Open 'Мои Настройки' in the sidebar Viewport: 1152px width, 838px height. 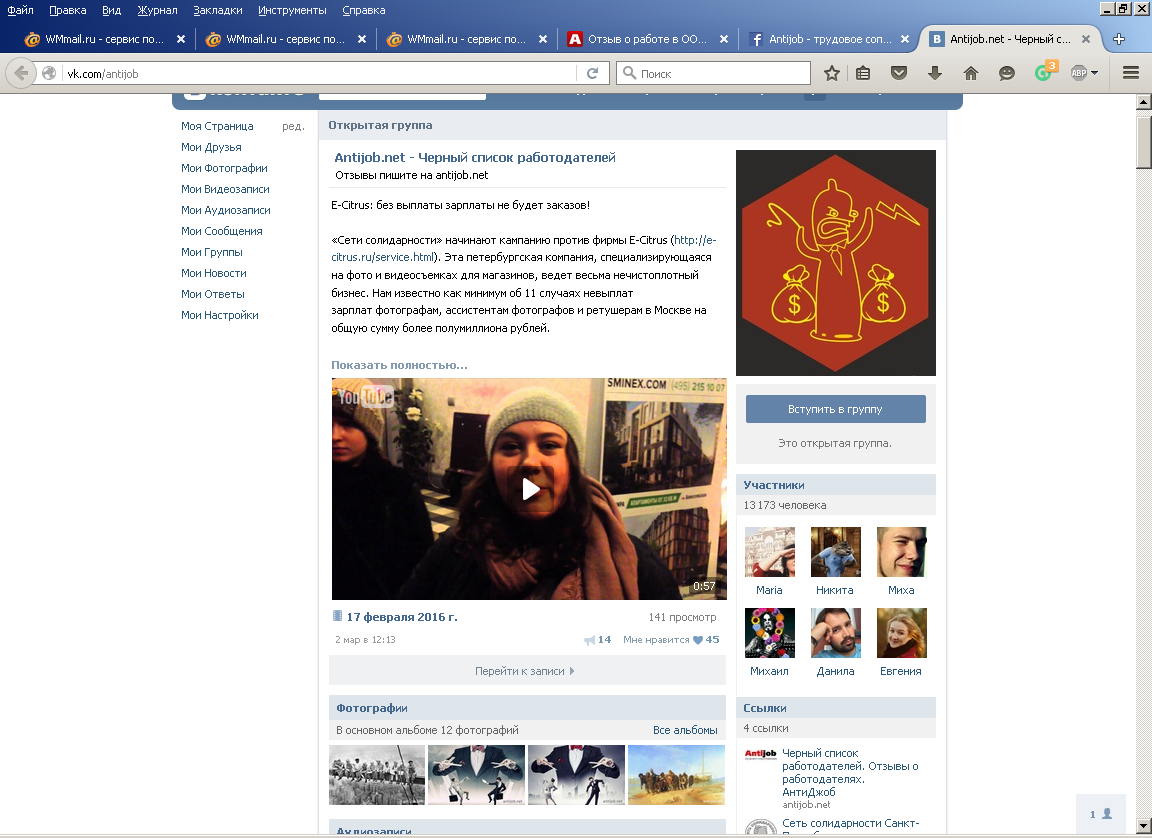pos(220,315)
